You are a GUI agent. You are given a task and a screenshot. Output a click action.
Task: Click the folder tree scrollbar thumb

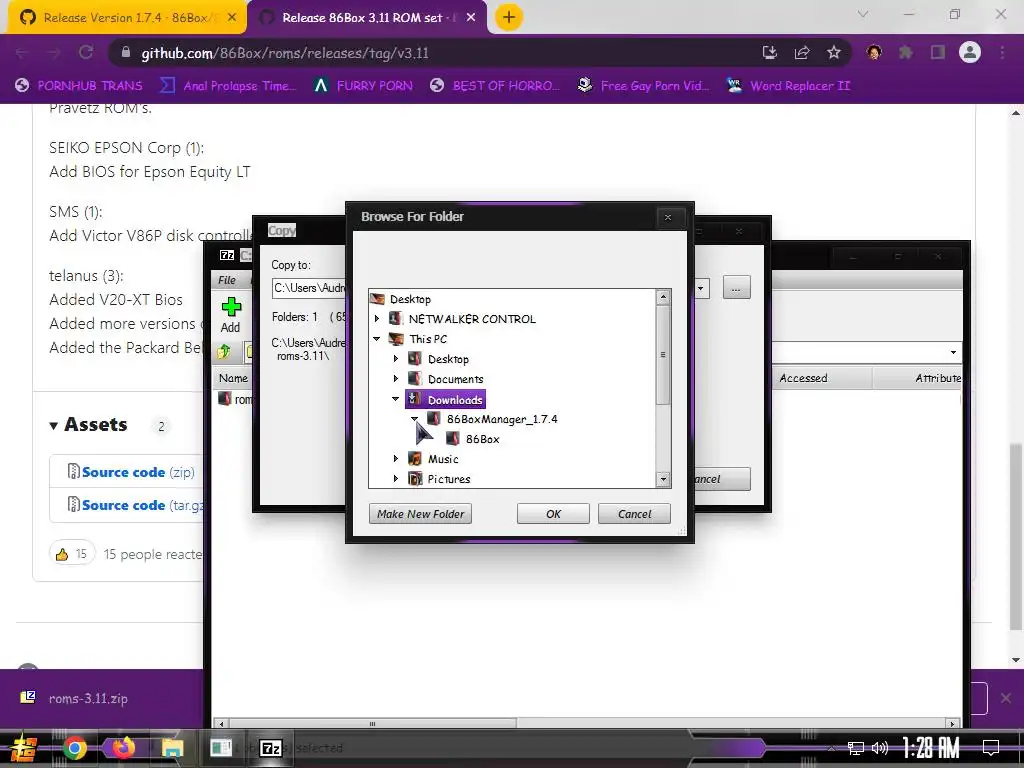pyautogui.click(x=663, y=355)
